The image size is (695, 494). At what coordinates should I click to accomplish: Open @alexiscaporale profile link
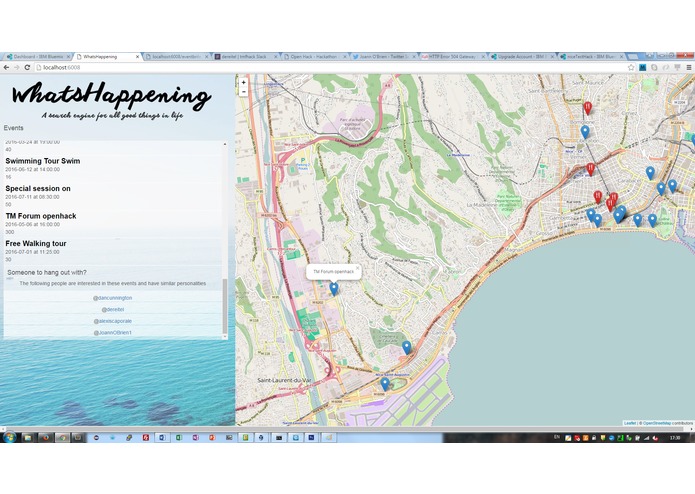coord(113,321)
